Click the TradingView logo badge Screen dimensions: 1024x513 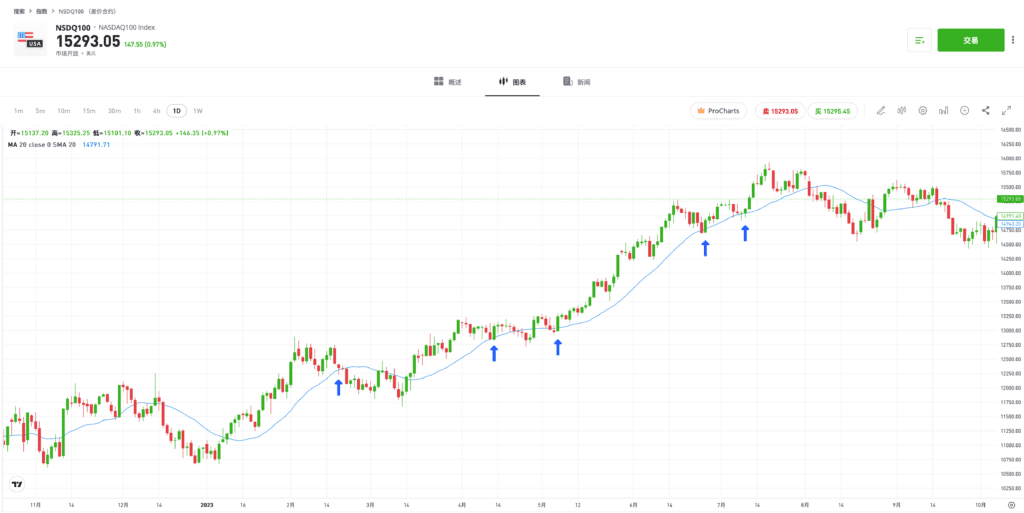(18, 484)
